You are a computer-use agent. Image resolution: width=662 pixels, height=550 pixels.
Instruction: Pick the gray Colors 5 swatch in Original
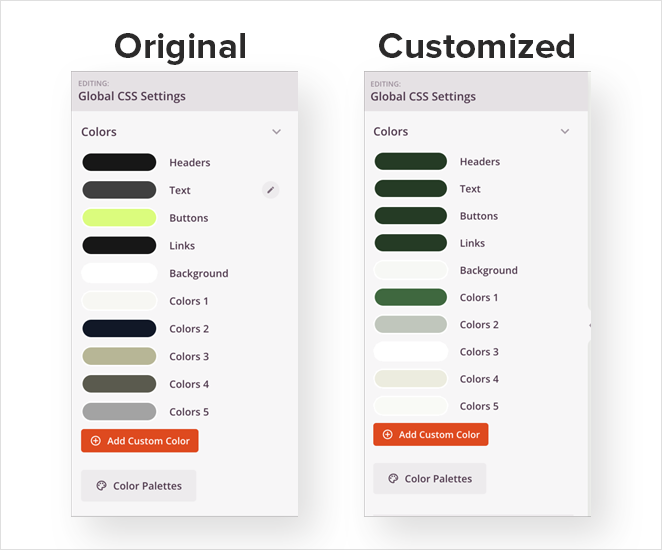click(119, 412)
